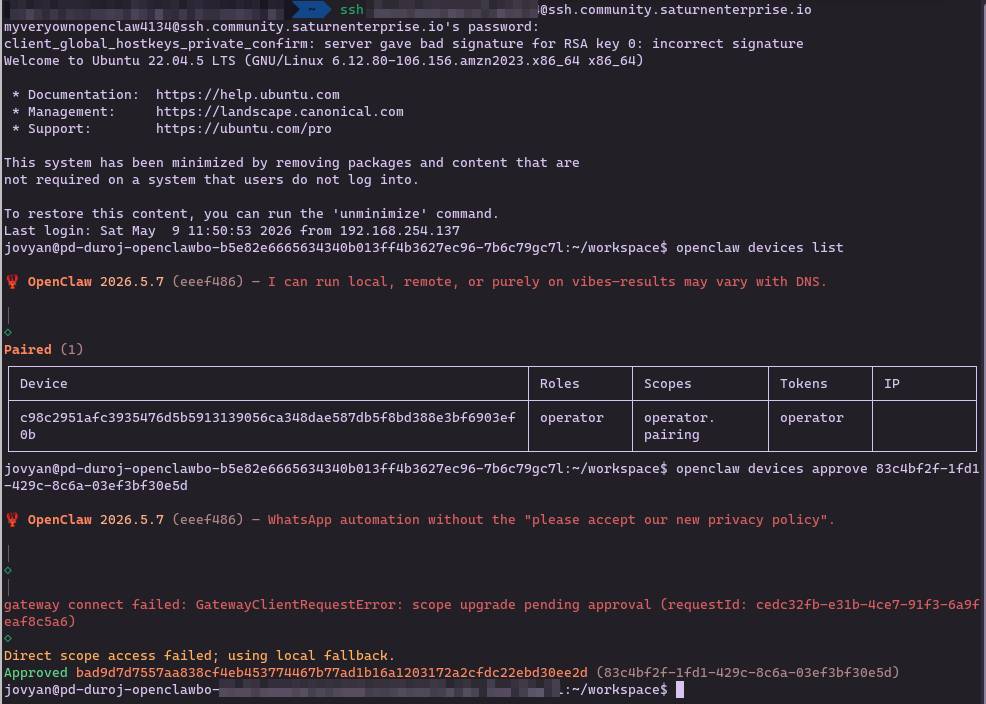
Task: Click the 'Device' column header
Action: click(x=43, y=383)
